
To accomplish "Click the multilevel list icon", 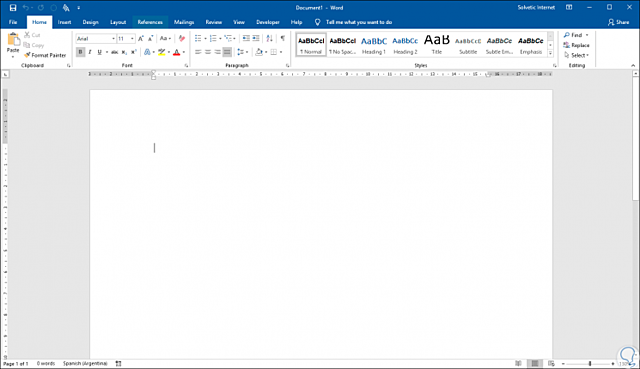I will tap(228, 38).
